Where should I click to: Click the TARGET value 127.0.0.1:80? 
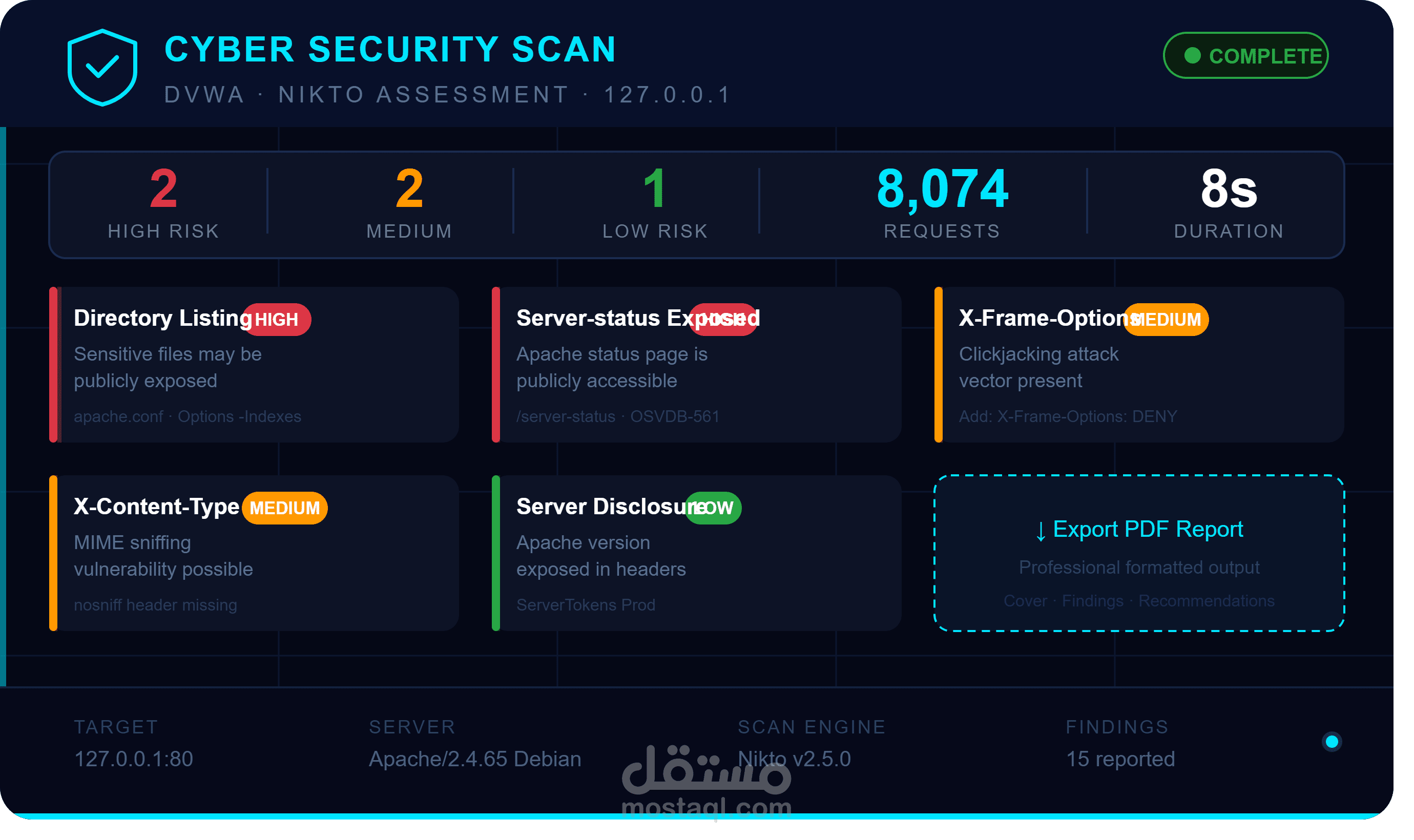tap(134, 759)
